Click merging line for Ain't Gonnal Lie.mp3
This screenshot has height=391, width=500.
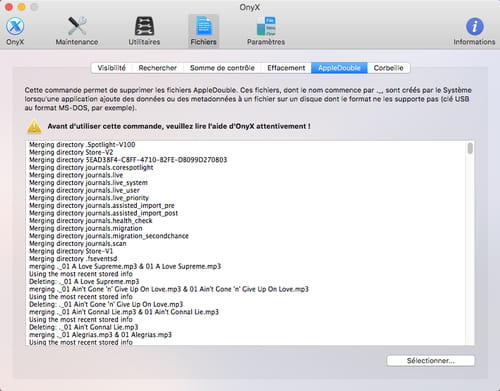pos(124,312)
